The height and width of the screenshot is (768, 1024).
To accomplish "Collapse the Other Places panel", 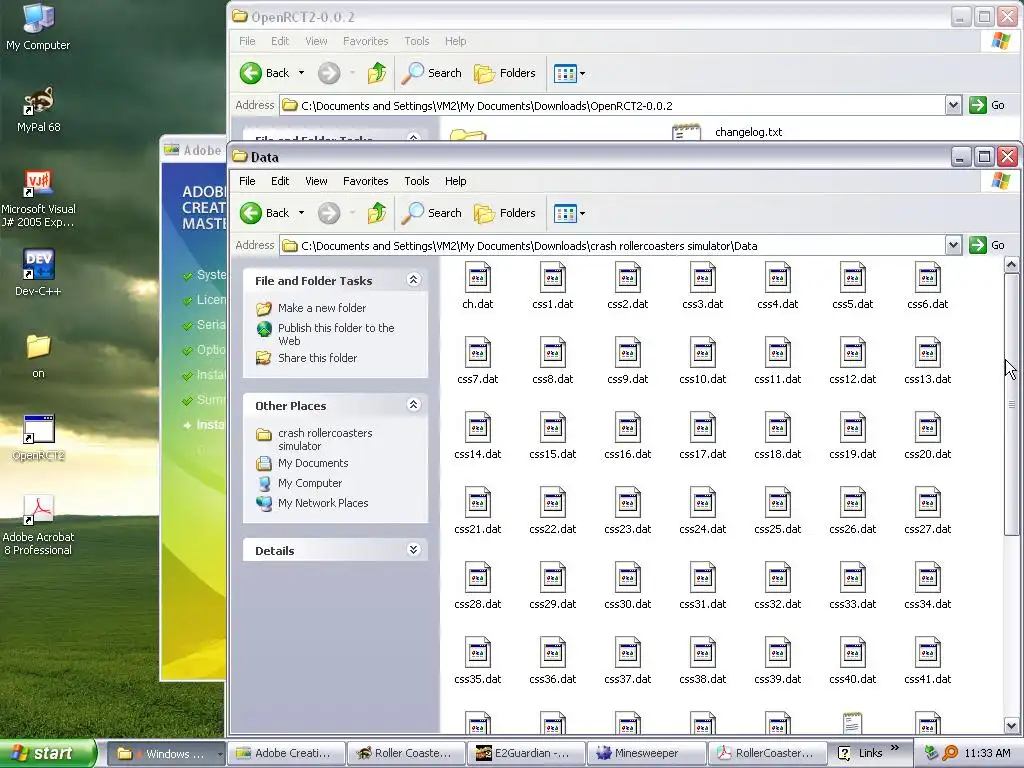I will pyautogui.click(x=413, y=405).
